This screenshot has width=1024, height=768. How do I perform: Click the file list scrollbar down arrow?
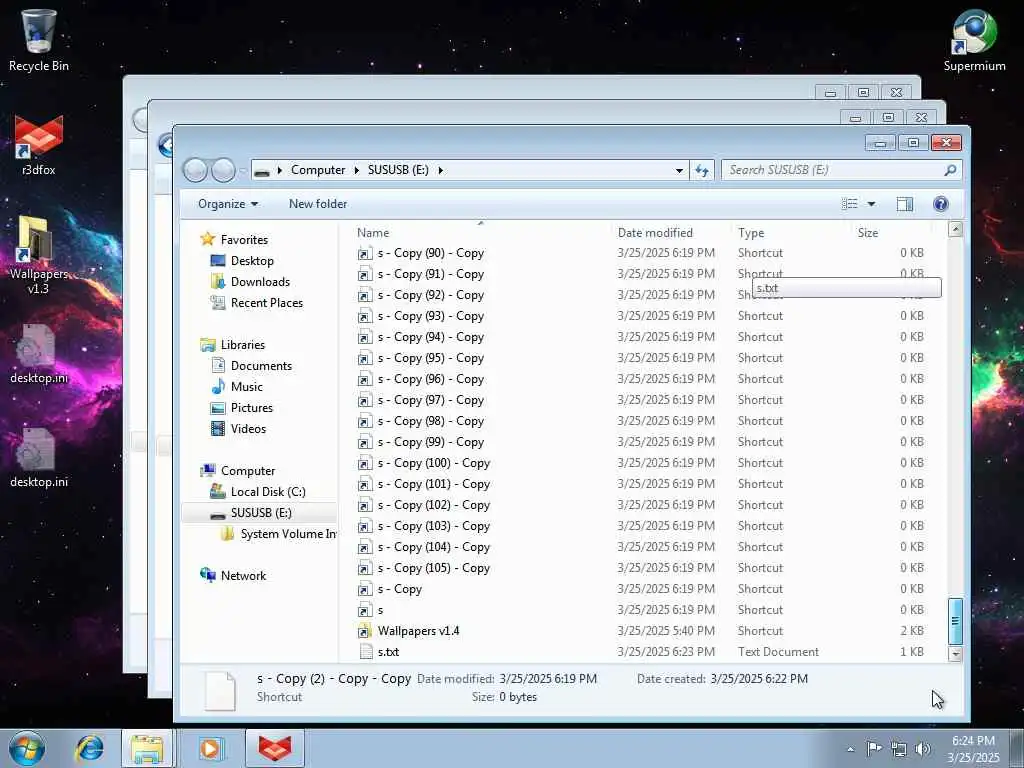955,654
